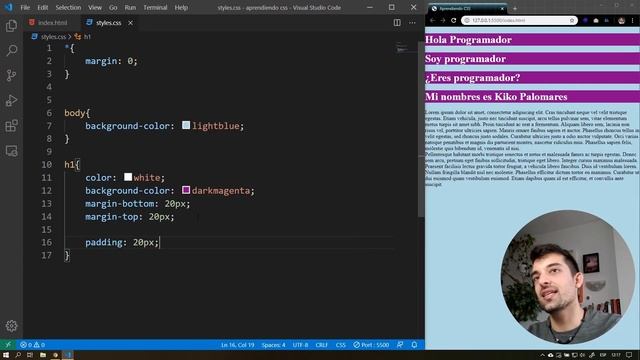Change indentation via Spaces: 4
The image size is (640, 360).
point(273,345)
